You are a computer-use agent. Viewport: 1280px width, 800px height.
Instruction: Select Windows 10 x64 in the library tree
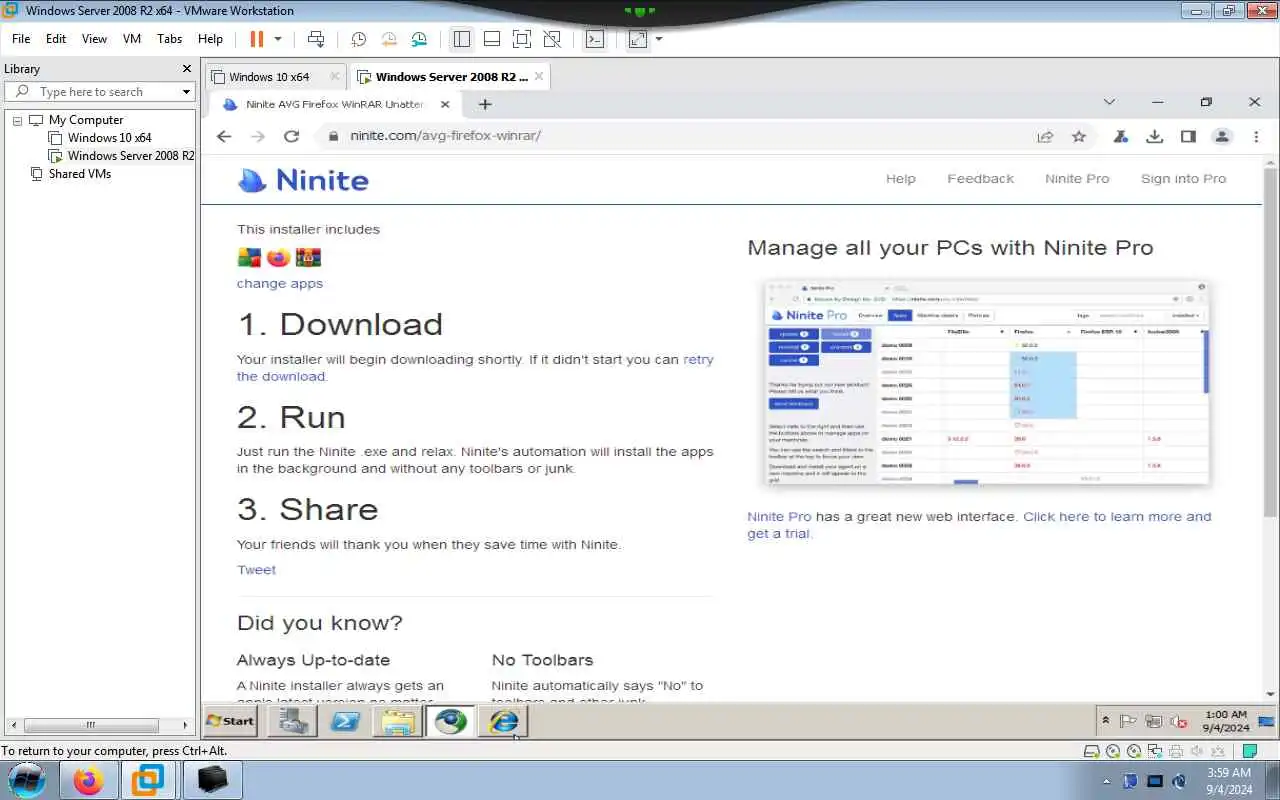[109, 138]
